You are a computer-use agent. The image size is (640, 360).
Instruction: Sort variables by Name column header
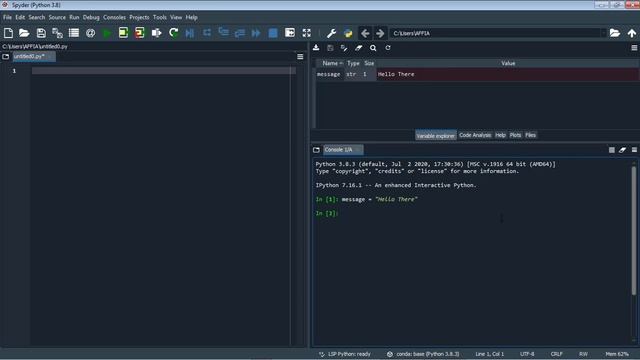(330, 63)
